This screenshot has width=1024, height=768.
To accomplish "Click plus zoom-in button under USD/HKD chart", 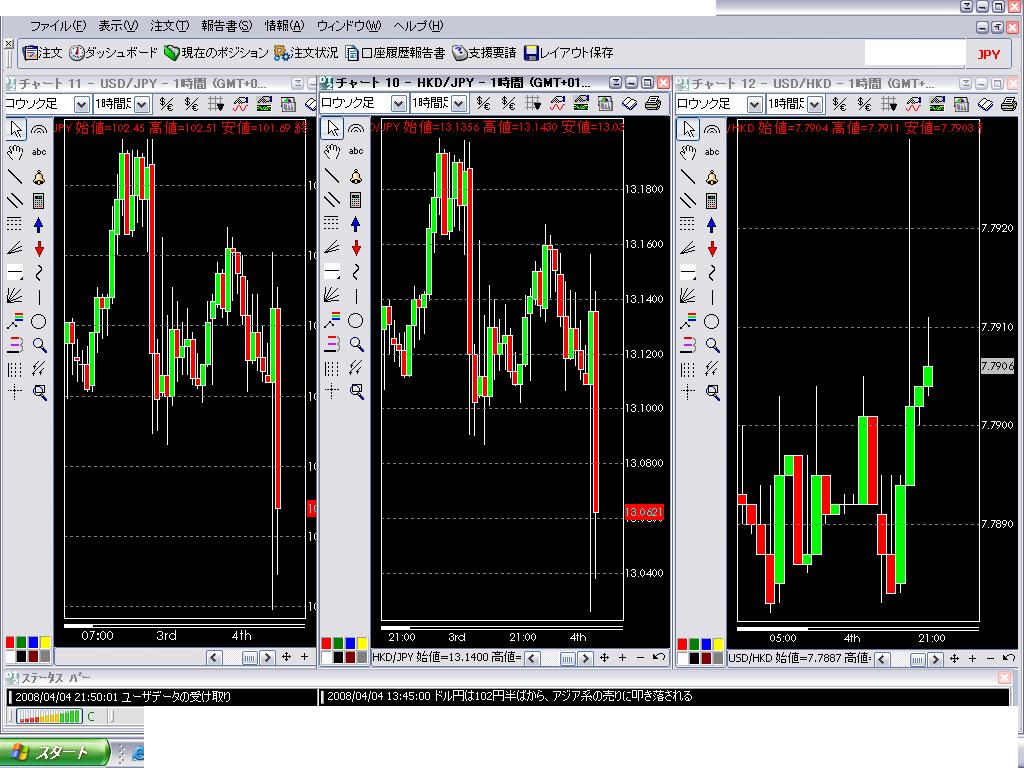I will pyautogui.click(x=972, y=658).
